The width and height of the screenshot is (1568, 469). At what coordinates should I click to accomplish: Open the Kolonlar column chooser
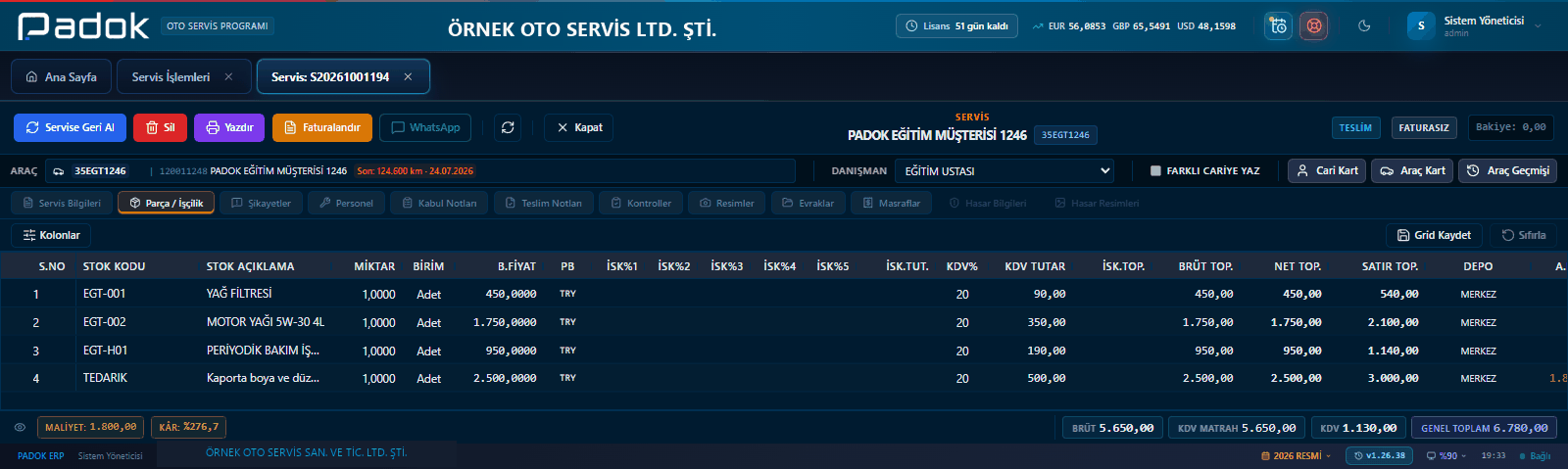pos(51,235)
